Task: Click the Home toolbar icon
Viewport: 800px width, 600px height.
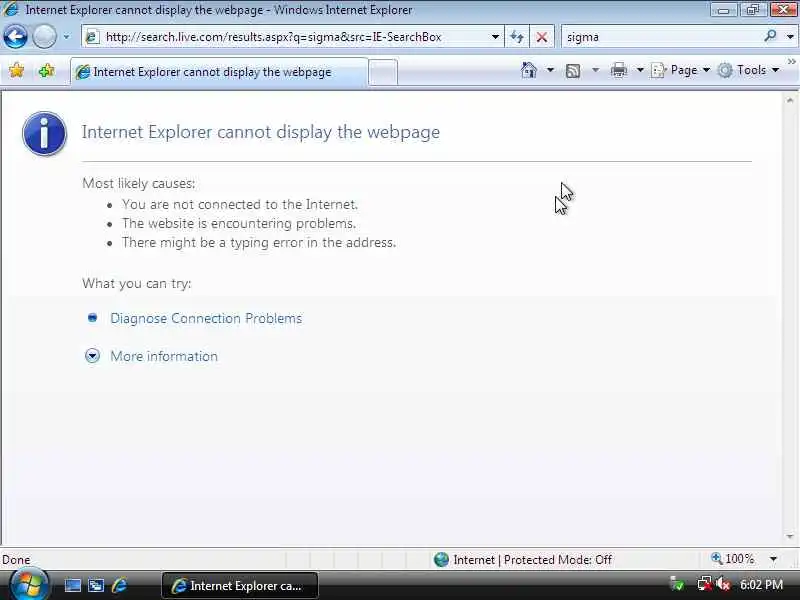Action: pos(529,70)
